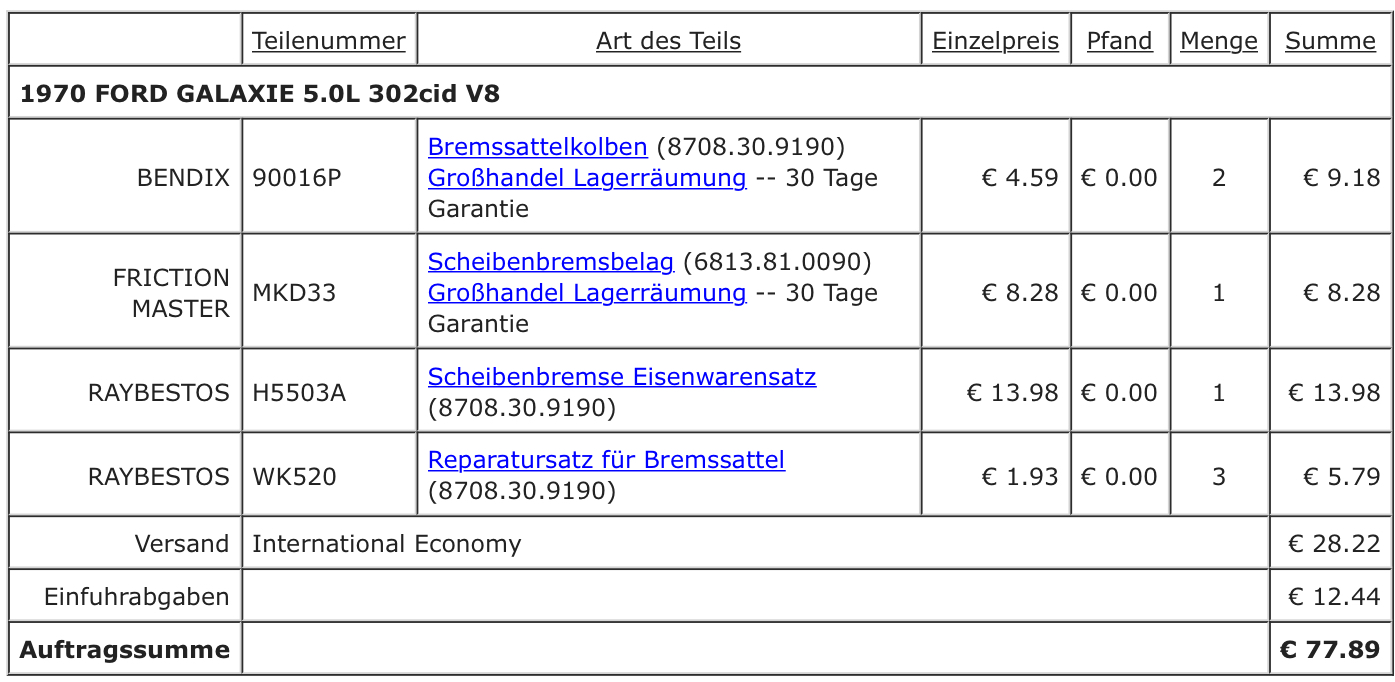
Task: Click part number WK520
Action: pos(294,477)
